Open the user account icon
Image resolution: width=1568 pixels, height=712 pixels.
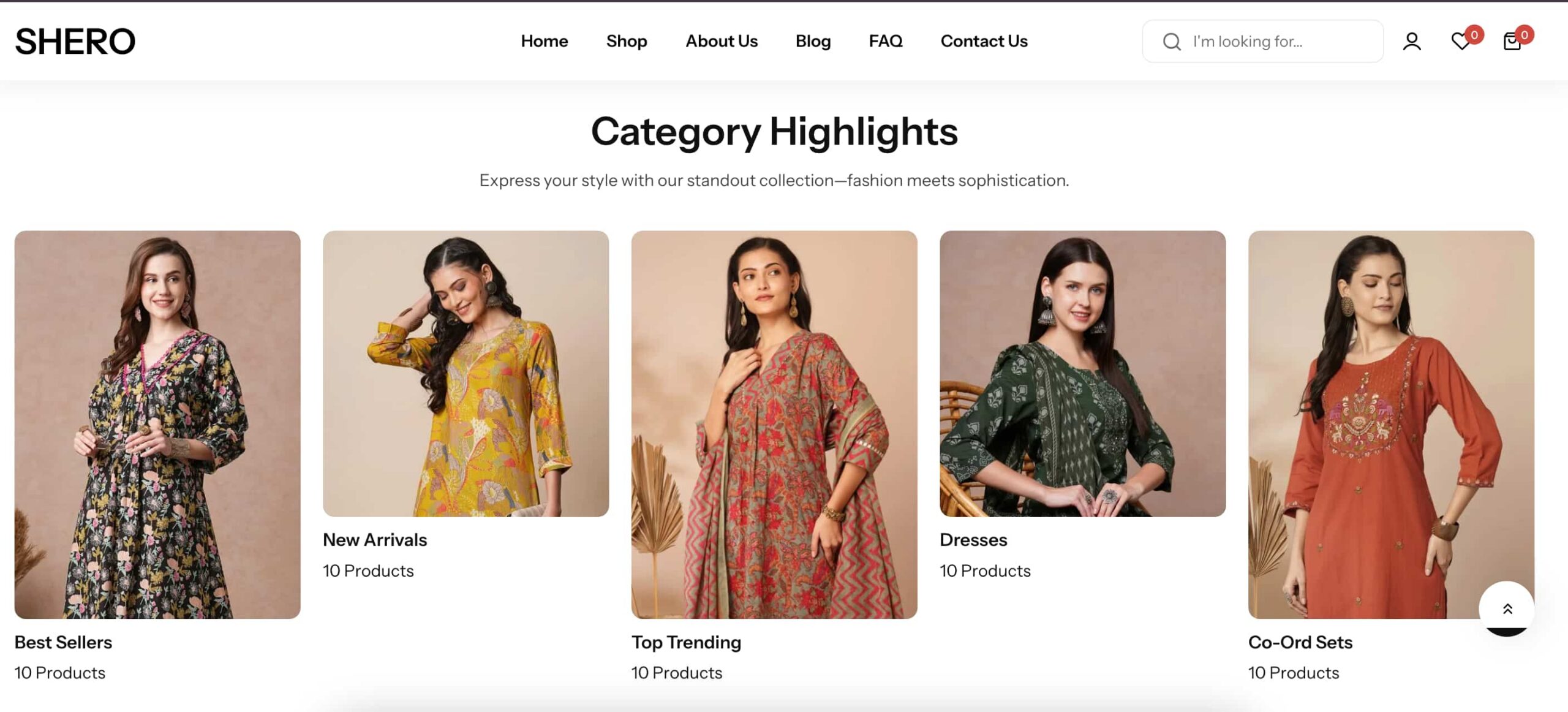1412,42
